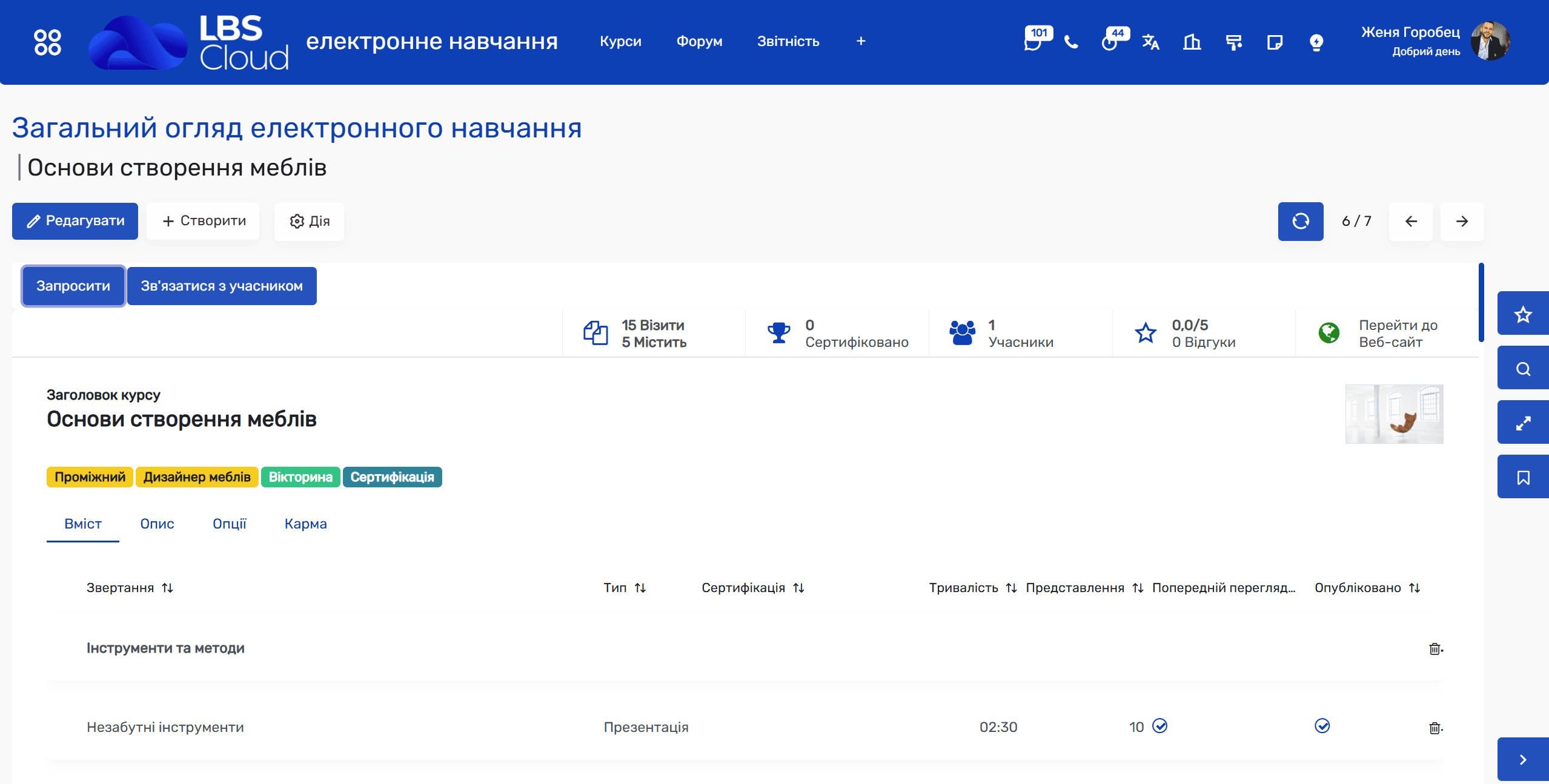Switch to the Опис tab
The width and height of the screenshot is (1549, 784).
[x=157, y=524]
